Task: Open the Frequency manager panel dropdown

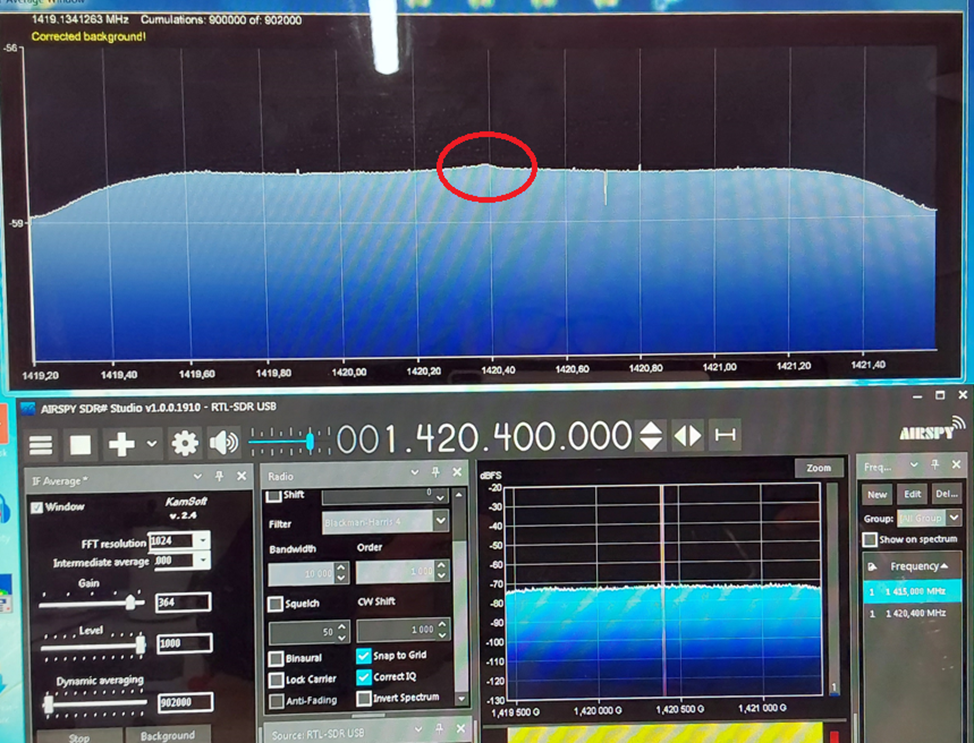Action: pos(914,465)
